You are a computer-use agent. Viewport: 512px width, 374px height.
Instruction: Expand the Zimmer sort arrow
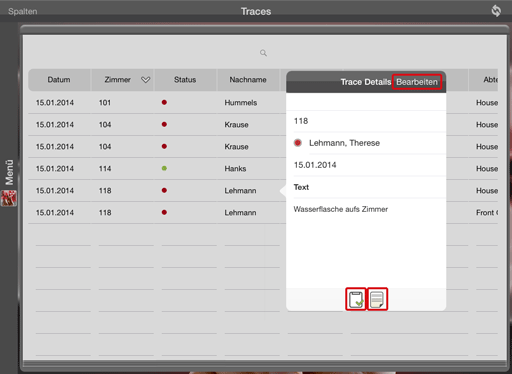[x=146, y=80]
